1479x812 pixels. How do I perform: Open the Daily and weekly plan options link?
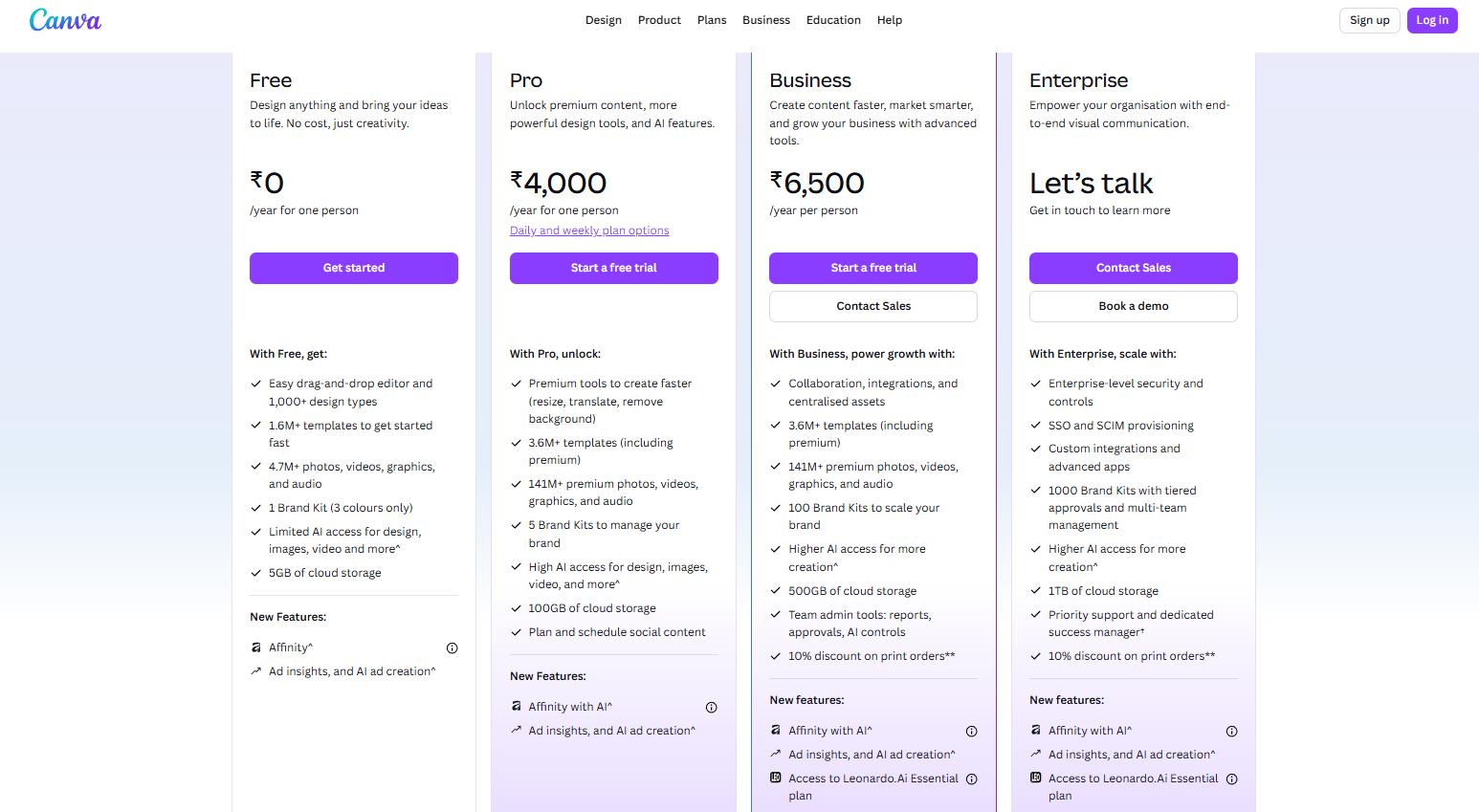click(x=588, y=230)
